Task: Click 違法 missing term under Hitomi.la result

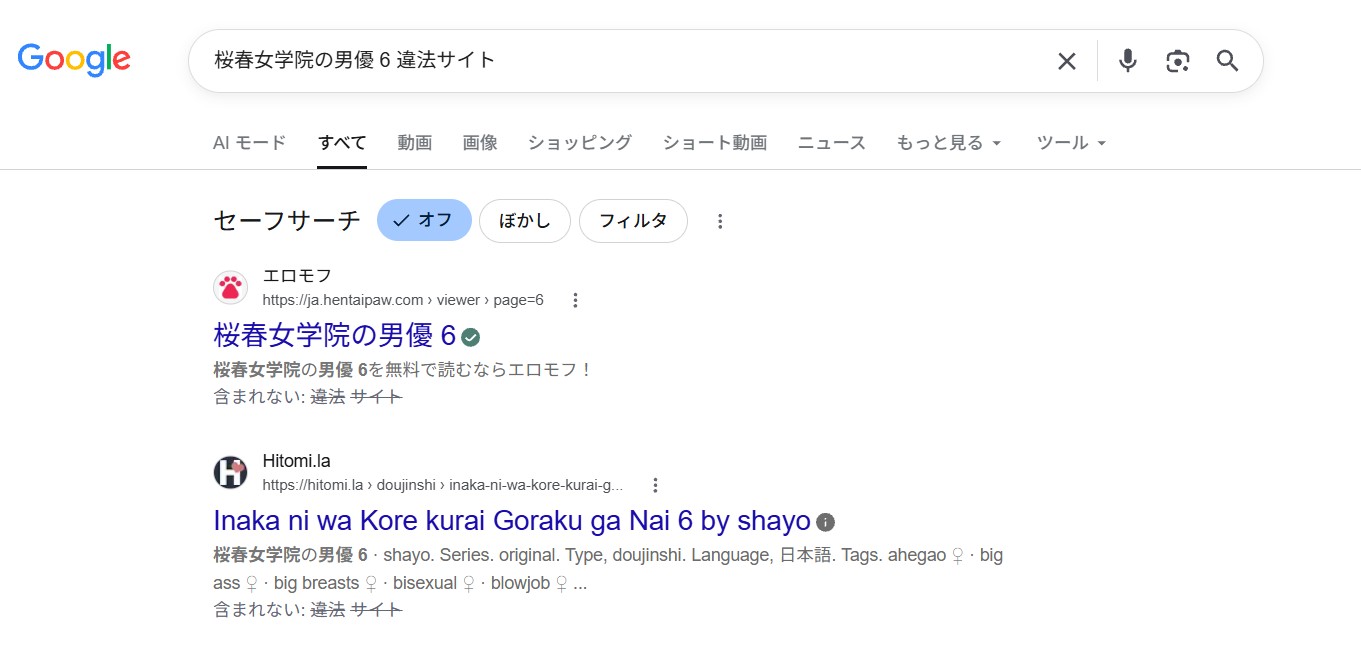Action: coord(328,608)
